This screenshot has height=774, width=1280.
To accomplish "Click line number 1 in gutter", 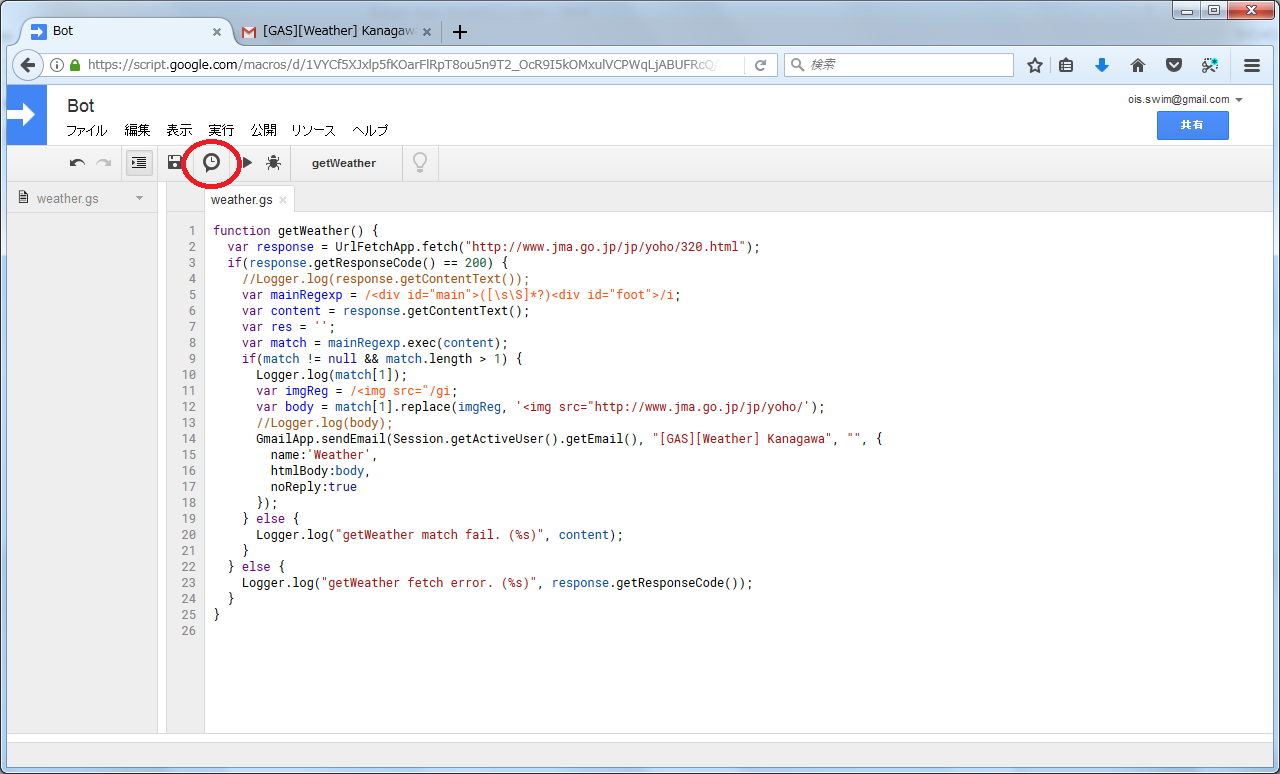I will coord(192,231).
